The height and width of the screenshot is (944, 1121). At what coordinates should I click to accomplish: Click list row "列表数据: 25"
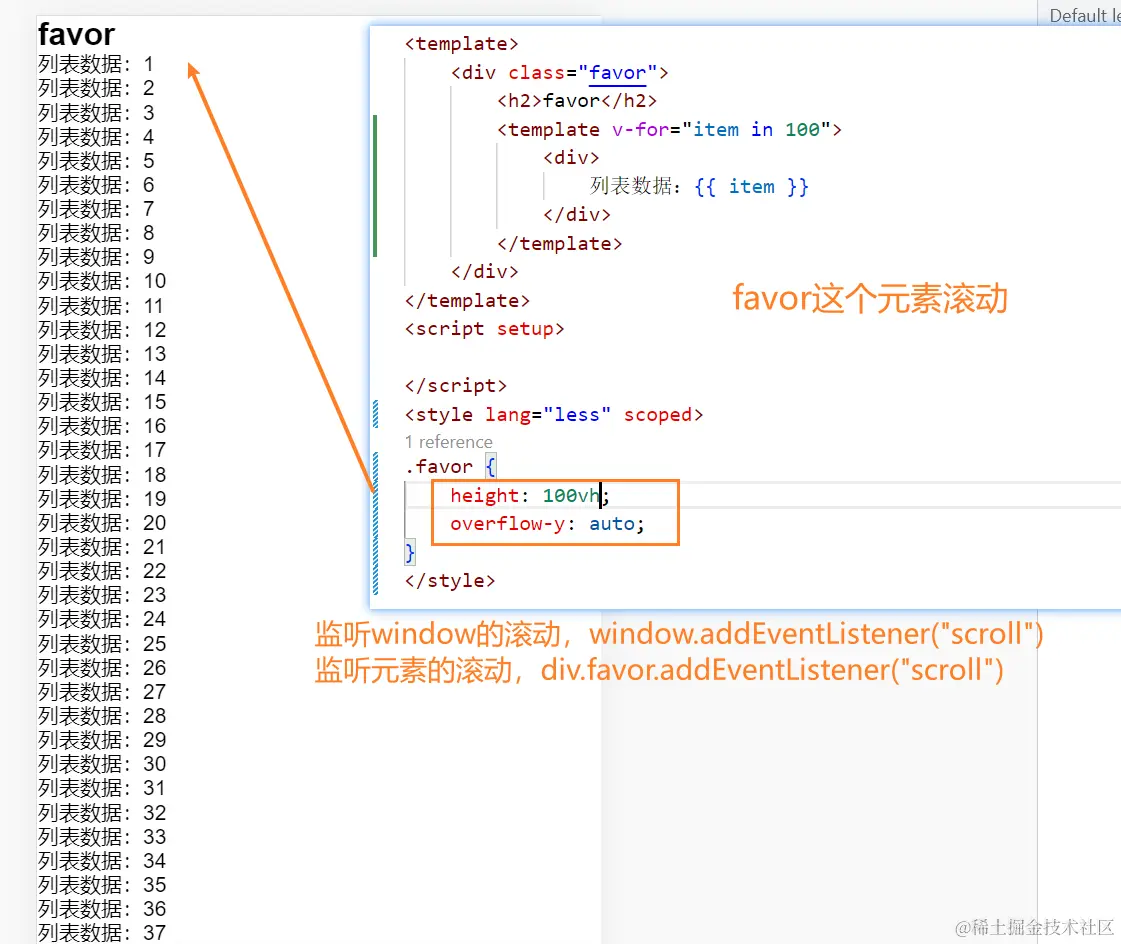click(x=102, y=644)
